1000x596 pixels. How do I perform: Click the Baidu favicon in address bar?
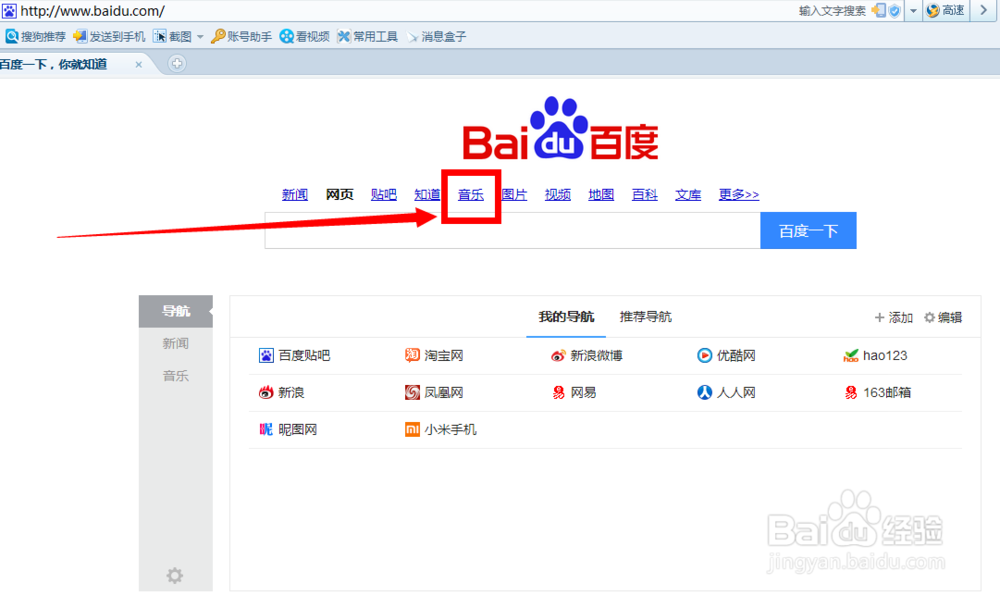tap(9, 11)
